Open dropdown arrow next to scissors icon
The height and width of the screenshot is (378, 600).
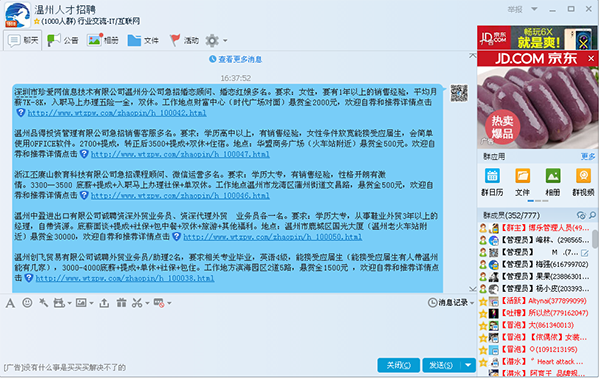[x=147, y=303]
